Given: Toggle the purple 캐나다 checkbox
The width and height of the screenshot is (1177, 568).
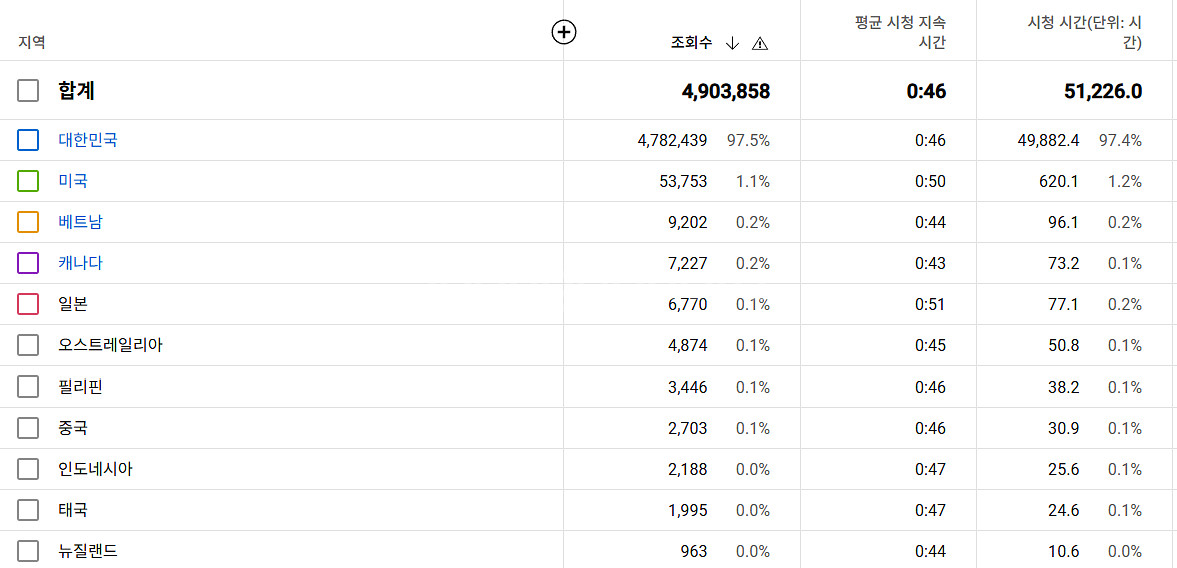Looking at the screenshot, I should tap(28, 263).
